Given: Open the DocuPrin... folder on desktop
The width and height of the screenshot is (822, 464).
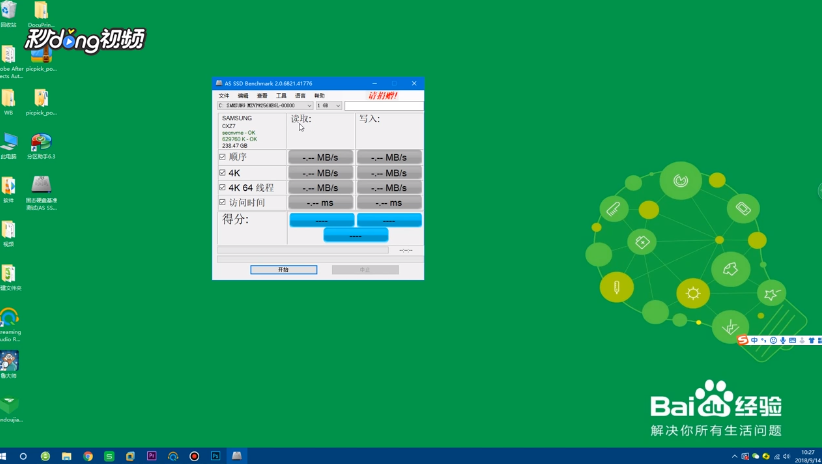Looking at the screenshot, I should [x=41, y=13].
